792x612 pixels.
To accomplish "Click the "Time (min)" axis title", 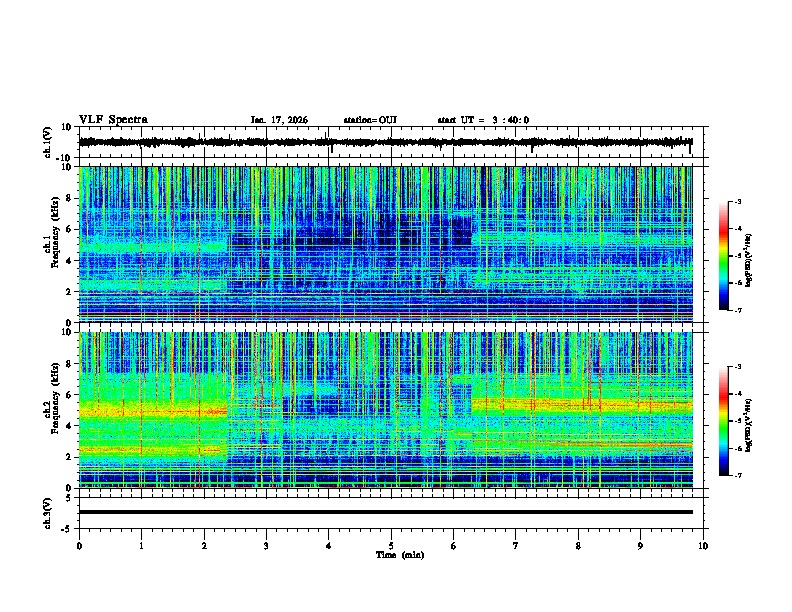I will point(400,555).
